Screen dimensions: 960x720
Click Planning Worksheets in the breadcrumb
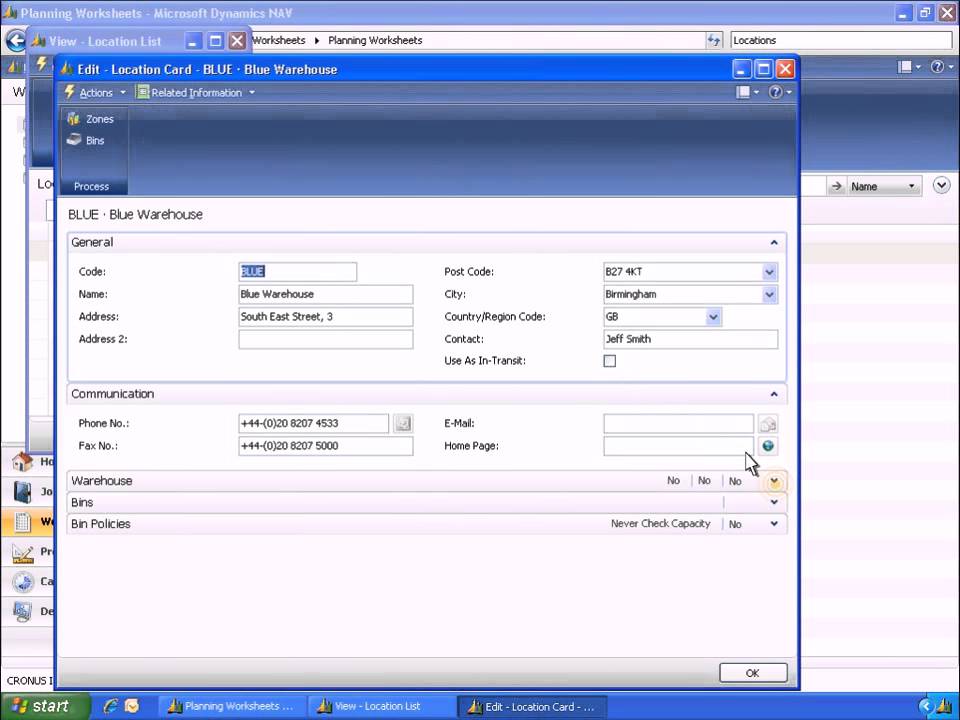(x=375, y=40)
